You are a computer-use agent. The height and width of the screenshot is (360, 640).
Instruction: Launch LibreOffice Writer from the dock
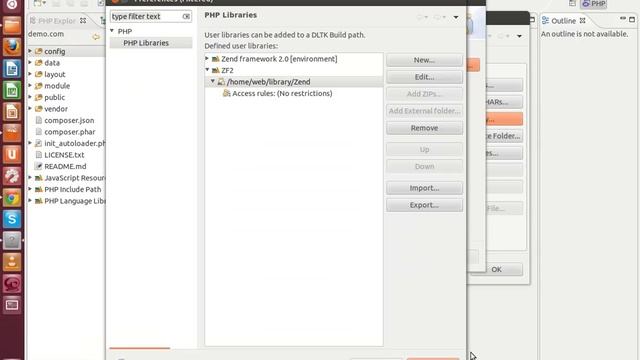pyautogui.click(x=12, y=69)
